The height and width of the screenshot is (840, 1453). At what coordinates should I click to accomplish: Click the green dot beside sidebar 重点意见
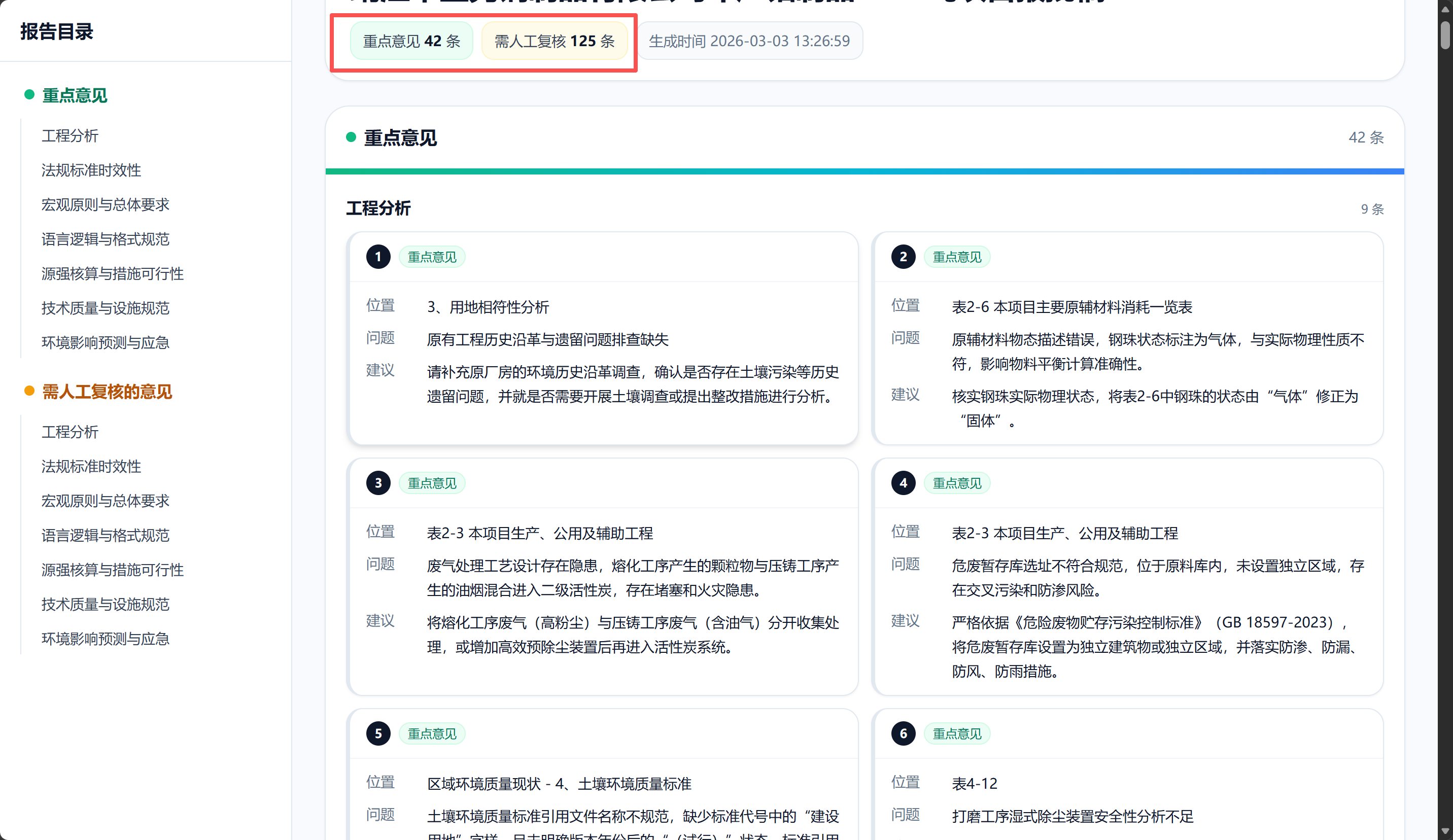click(29, 94)
